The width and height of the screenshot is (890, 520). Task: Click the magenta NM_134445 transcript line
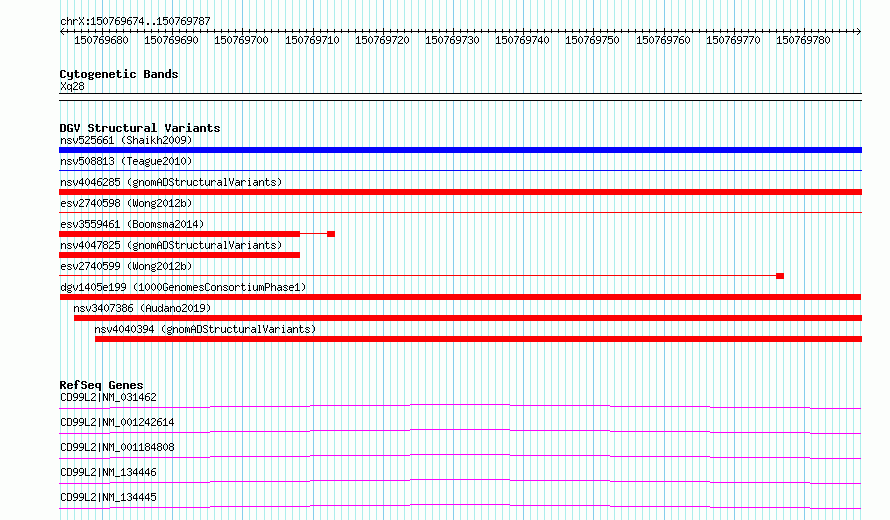(460, 506)
